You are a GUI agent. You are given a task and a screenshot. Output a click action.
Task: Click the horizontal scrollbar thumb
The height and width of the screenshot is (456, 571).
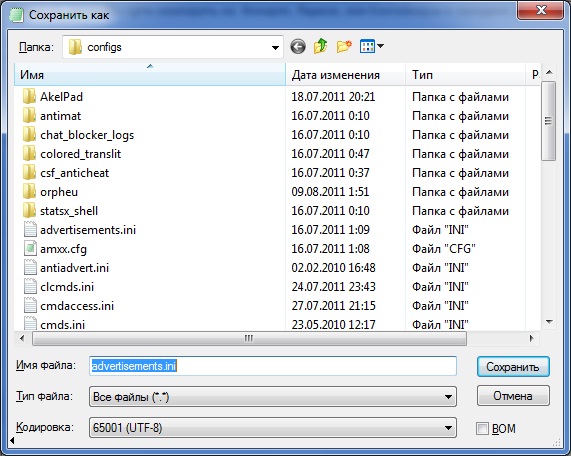tap(249, 338)
